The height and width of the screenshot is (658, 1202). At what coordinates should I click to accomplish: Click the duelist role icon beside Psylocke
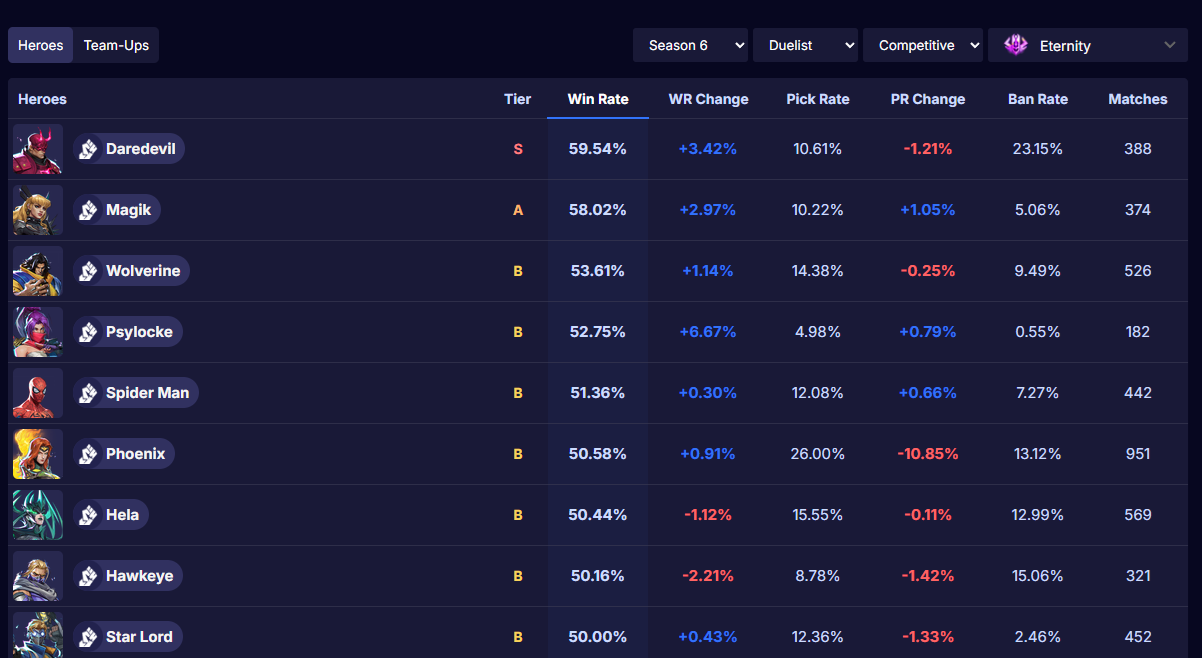(88, 332)
